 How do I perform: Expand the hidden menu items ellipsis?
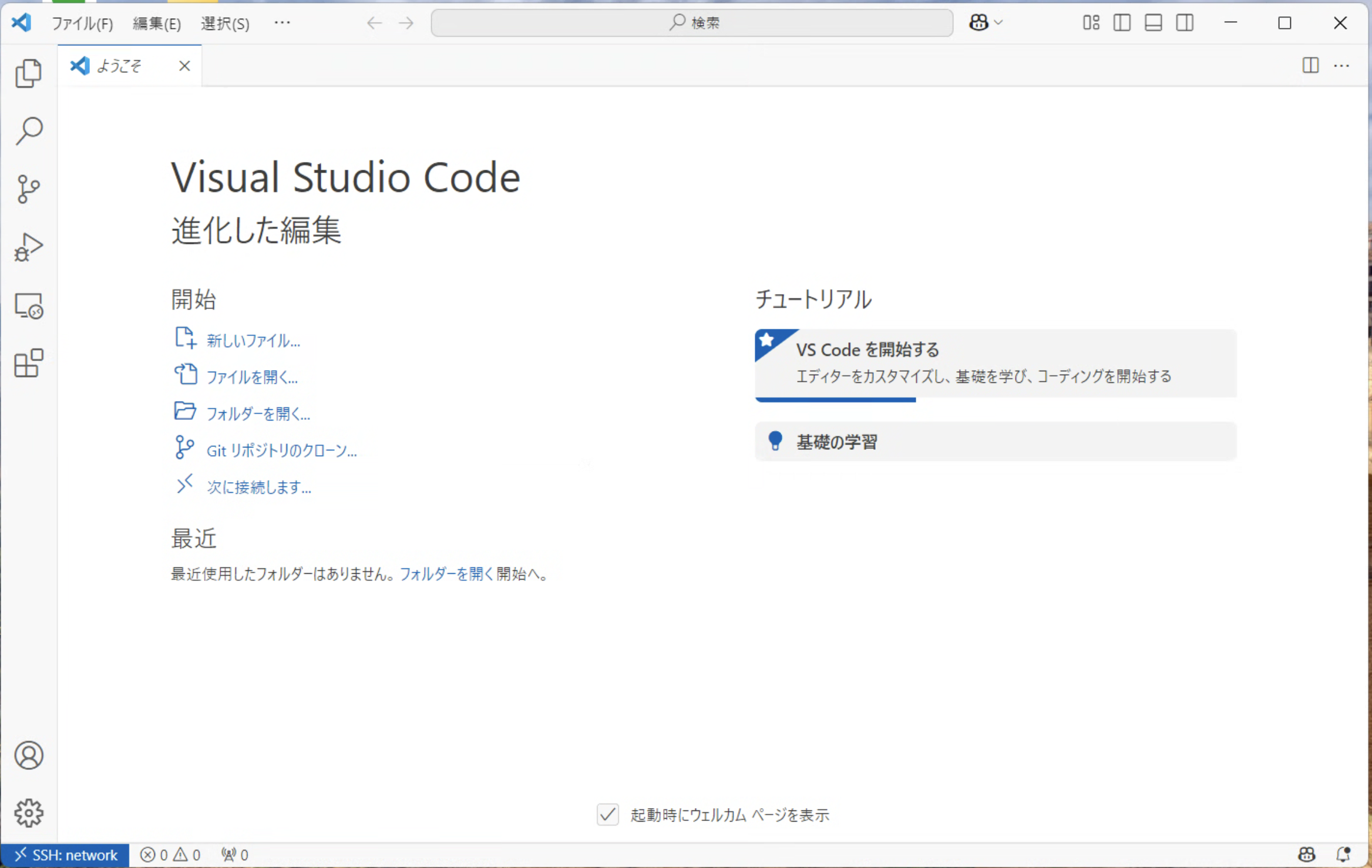(282, 23)
